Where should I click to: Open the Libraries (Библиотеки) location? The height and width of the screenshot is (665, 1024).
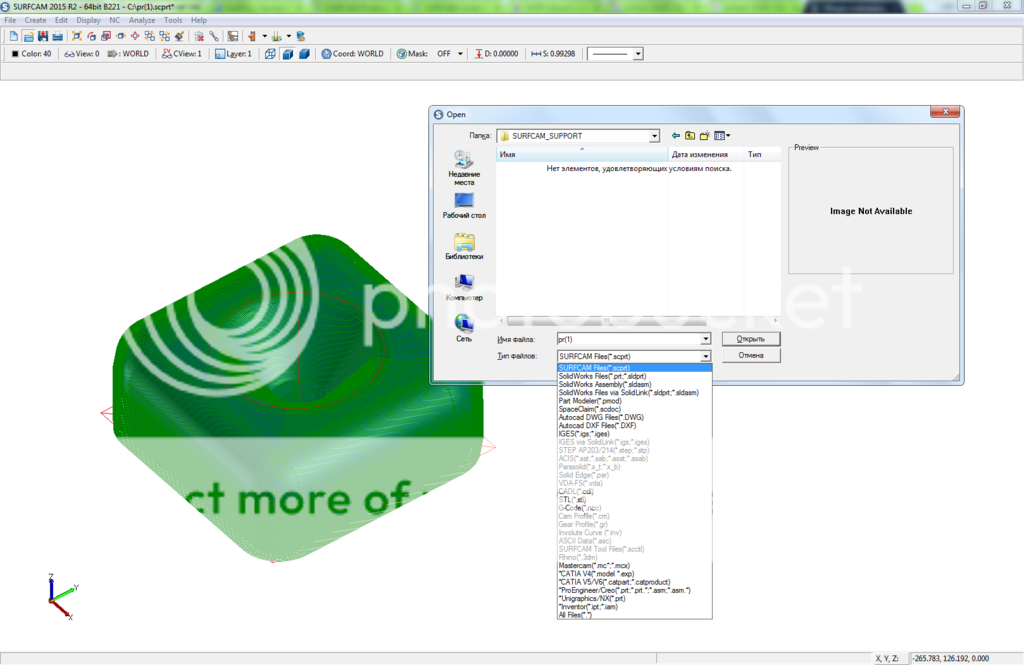pos(463,247)
